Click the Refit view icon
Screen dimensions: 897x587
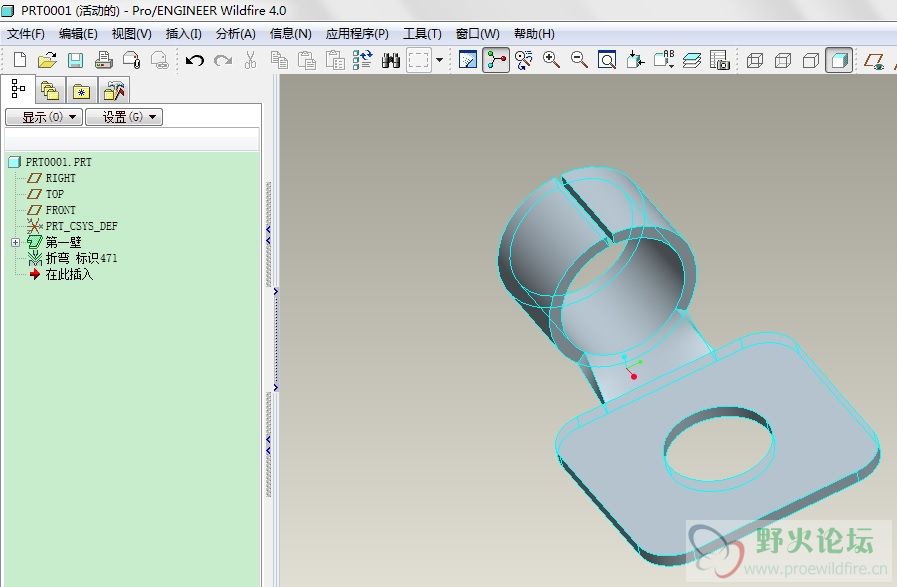point(607,60)
